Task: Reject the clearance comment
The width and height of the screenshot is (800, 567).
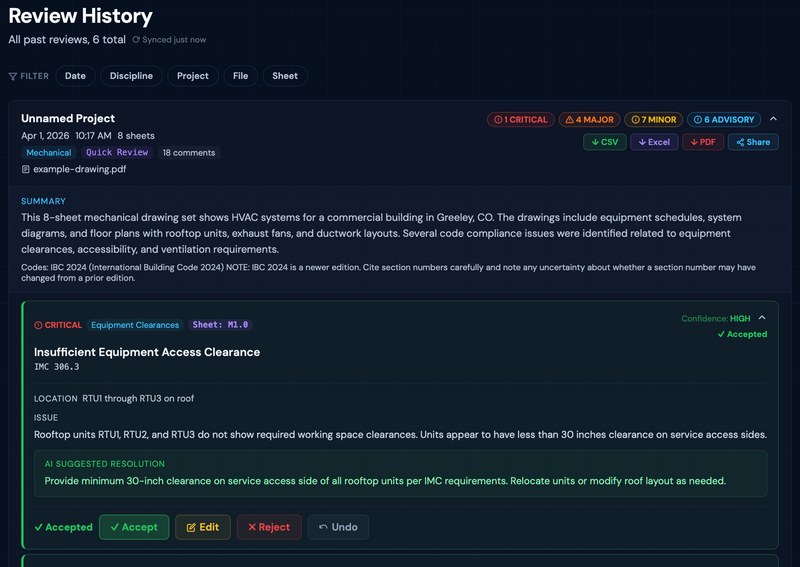Action: tap(269, 527)
